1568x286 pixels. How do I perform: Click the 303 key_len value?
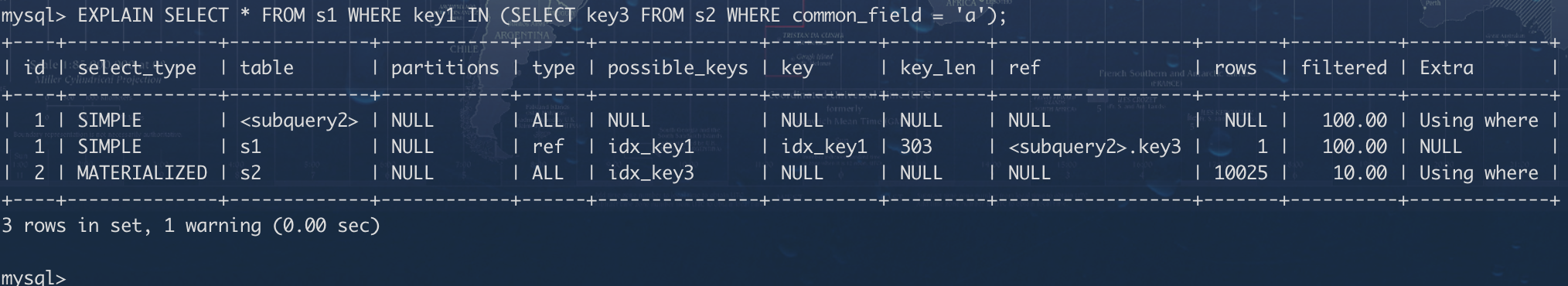(x=916, y=146)
